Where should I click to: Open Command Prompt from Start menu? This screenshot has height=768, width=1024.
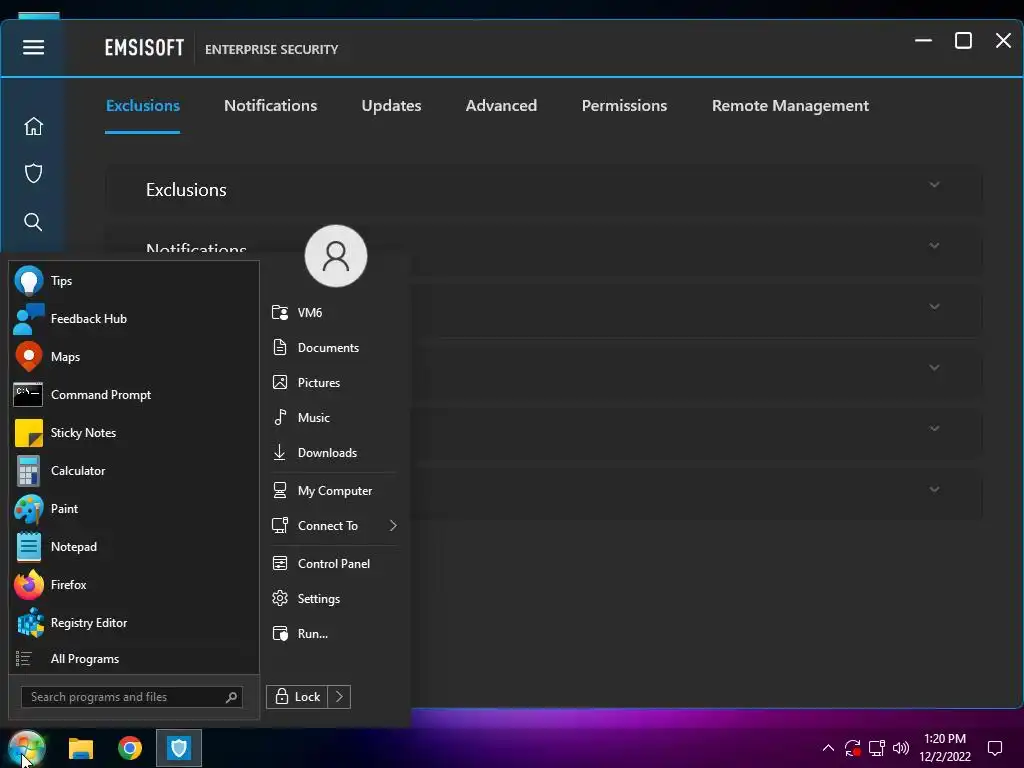coord(135,394)
